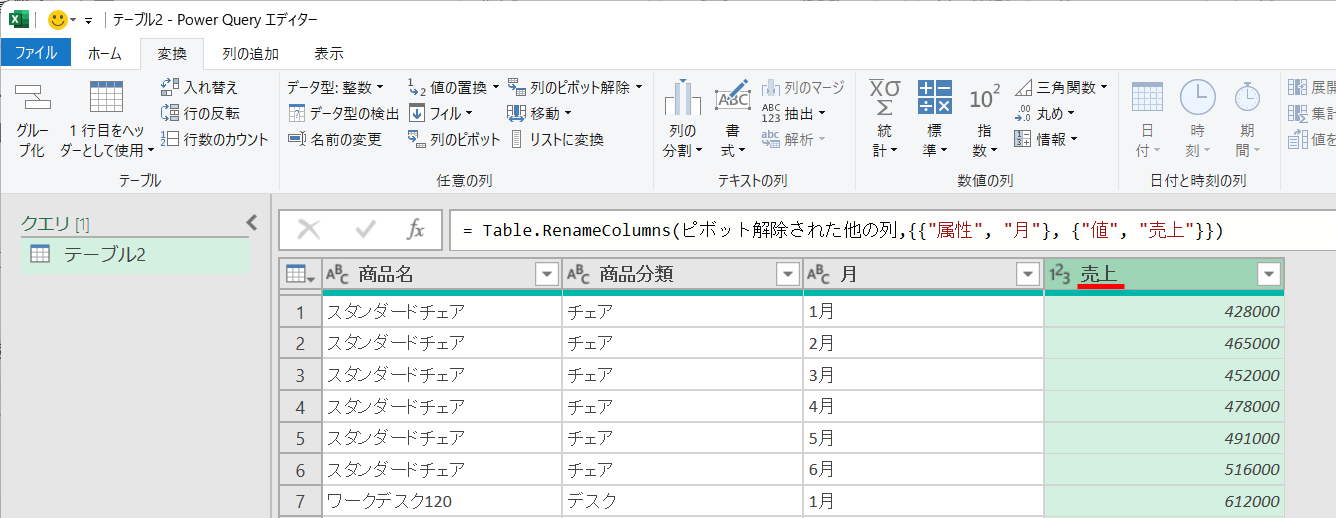Screen dimensions: 1336x518
Task: Click the 3月 cell
Action: (x=923, y=374)
